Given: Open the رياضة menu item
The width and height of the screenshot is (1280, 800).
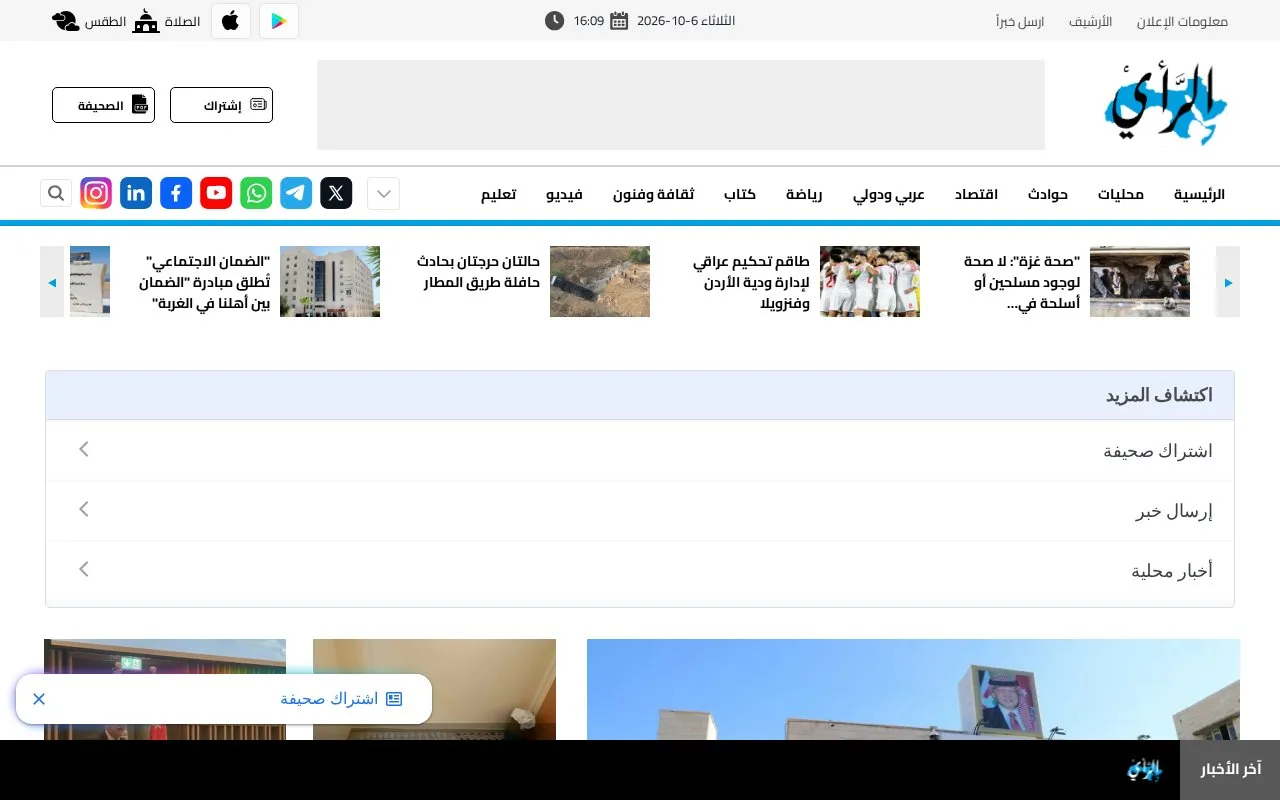Looking at the screenshot, I should [804, 194].
